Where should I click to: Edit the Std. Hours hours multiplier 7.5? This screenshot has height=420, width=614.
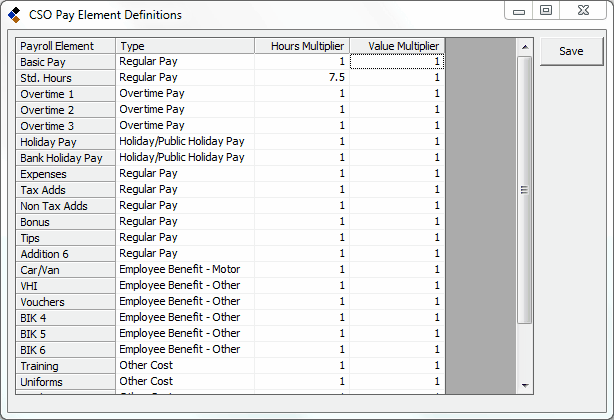[299, 78]
